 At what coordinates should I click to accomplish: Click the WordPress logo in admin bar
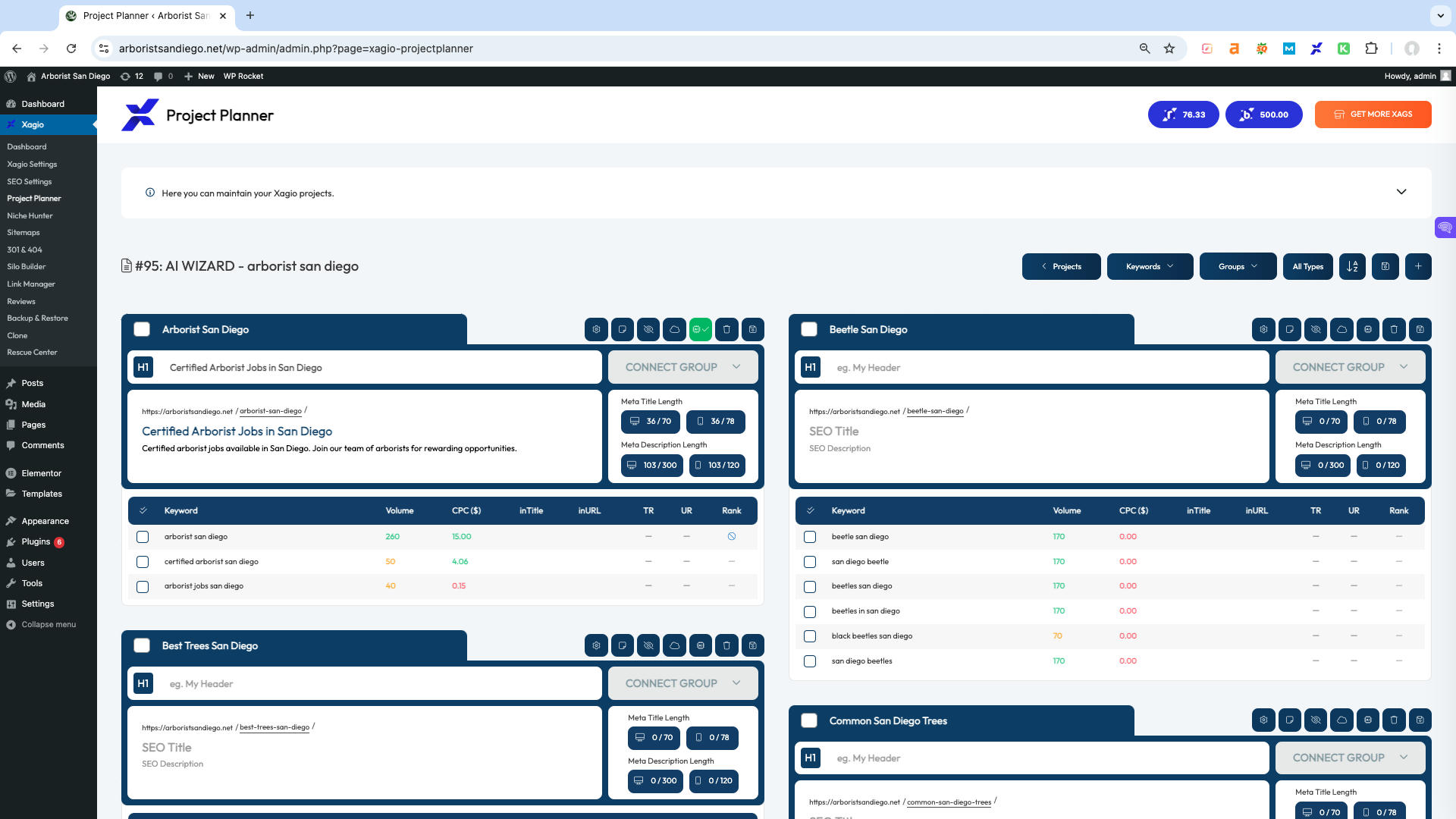11,76
